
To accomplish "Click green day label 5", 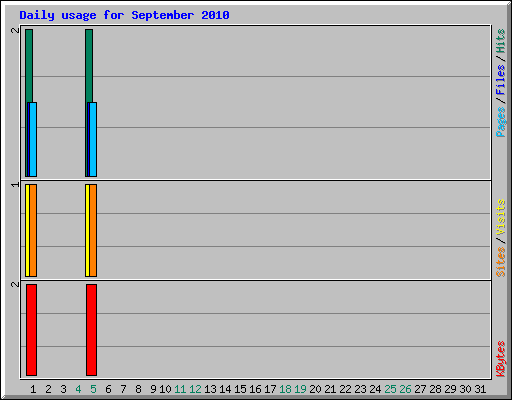I will point(93,389).
